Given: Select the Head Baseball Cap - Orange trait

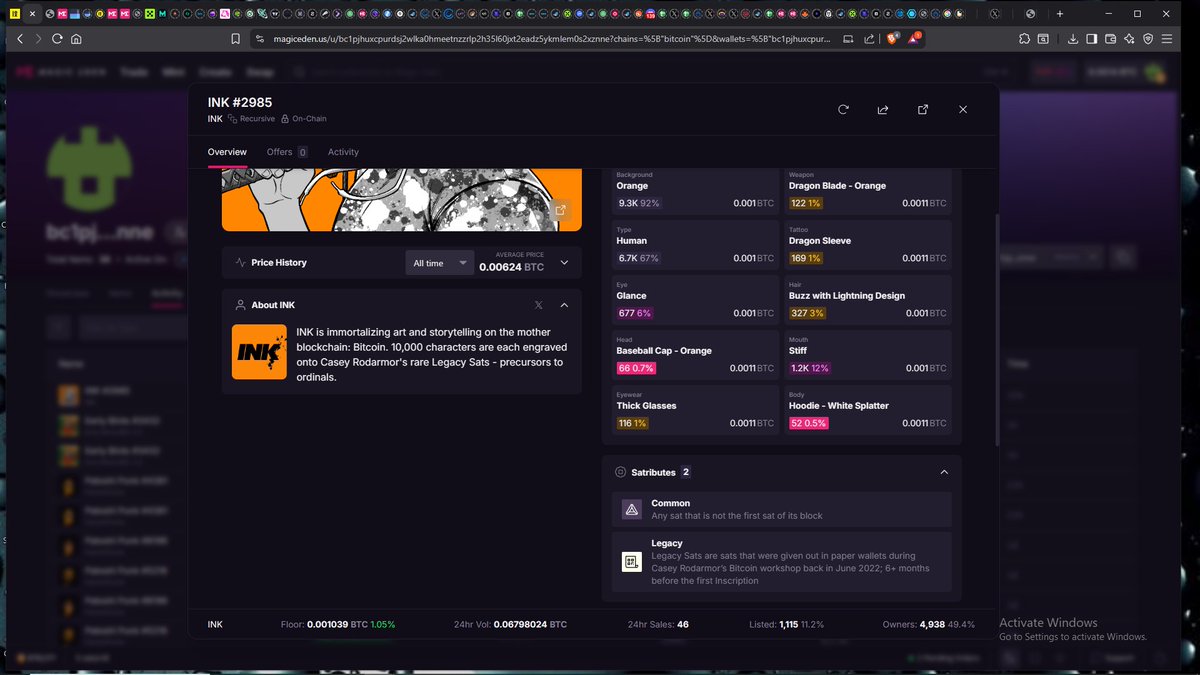Looking at the screenshot, I should 695,355.
